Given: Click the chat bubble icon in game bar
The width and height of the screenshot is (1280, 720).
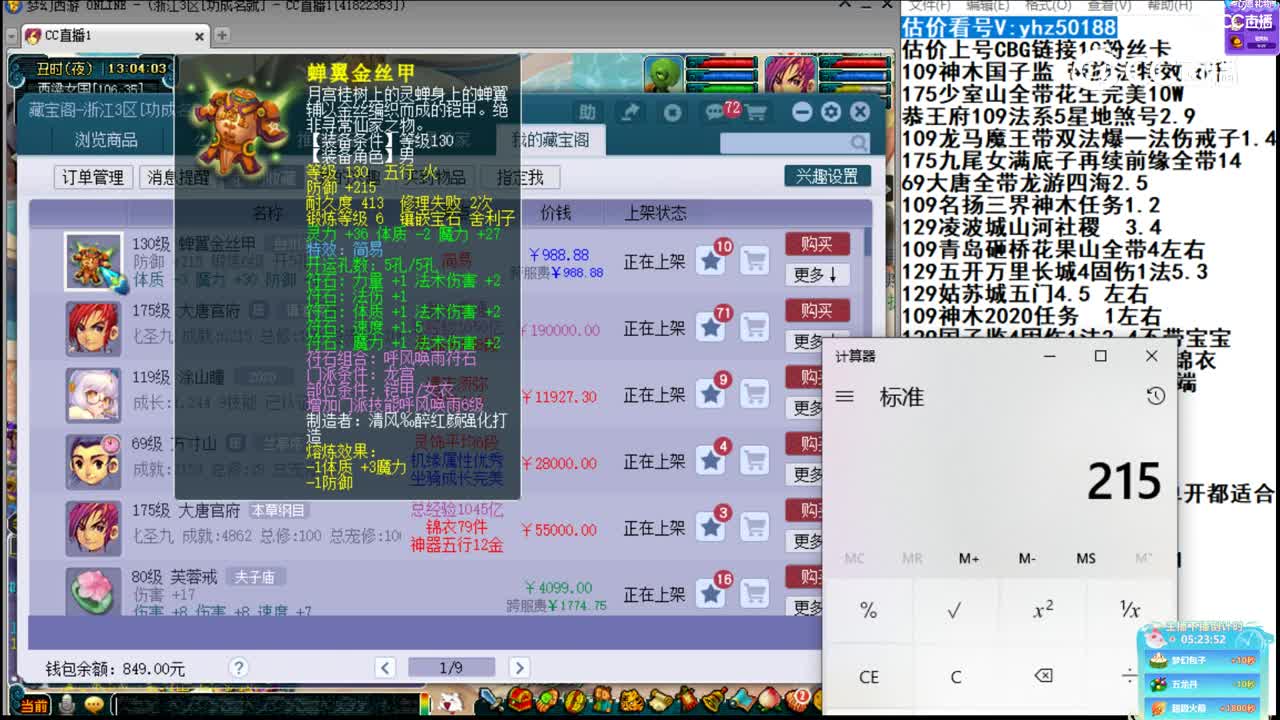Looking at the screenshot, I should pyautogui.click(x=94, y=705).
